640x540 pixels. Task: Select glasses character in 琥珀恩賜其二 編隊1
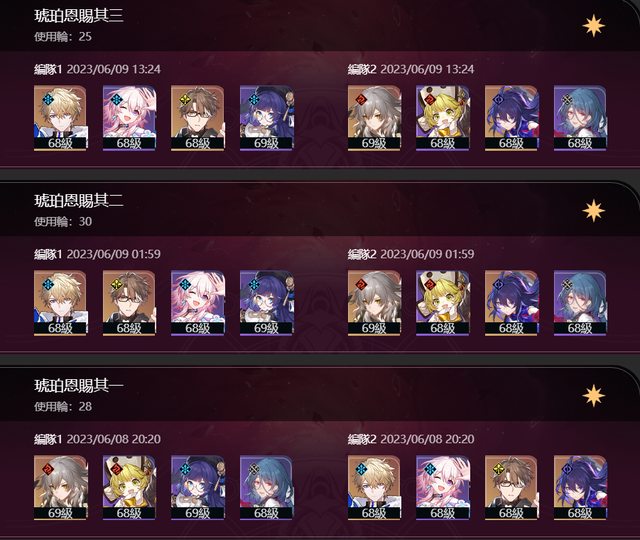tap(129, 303)
